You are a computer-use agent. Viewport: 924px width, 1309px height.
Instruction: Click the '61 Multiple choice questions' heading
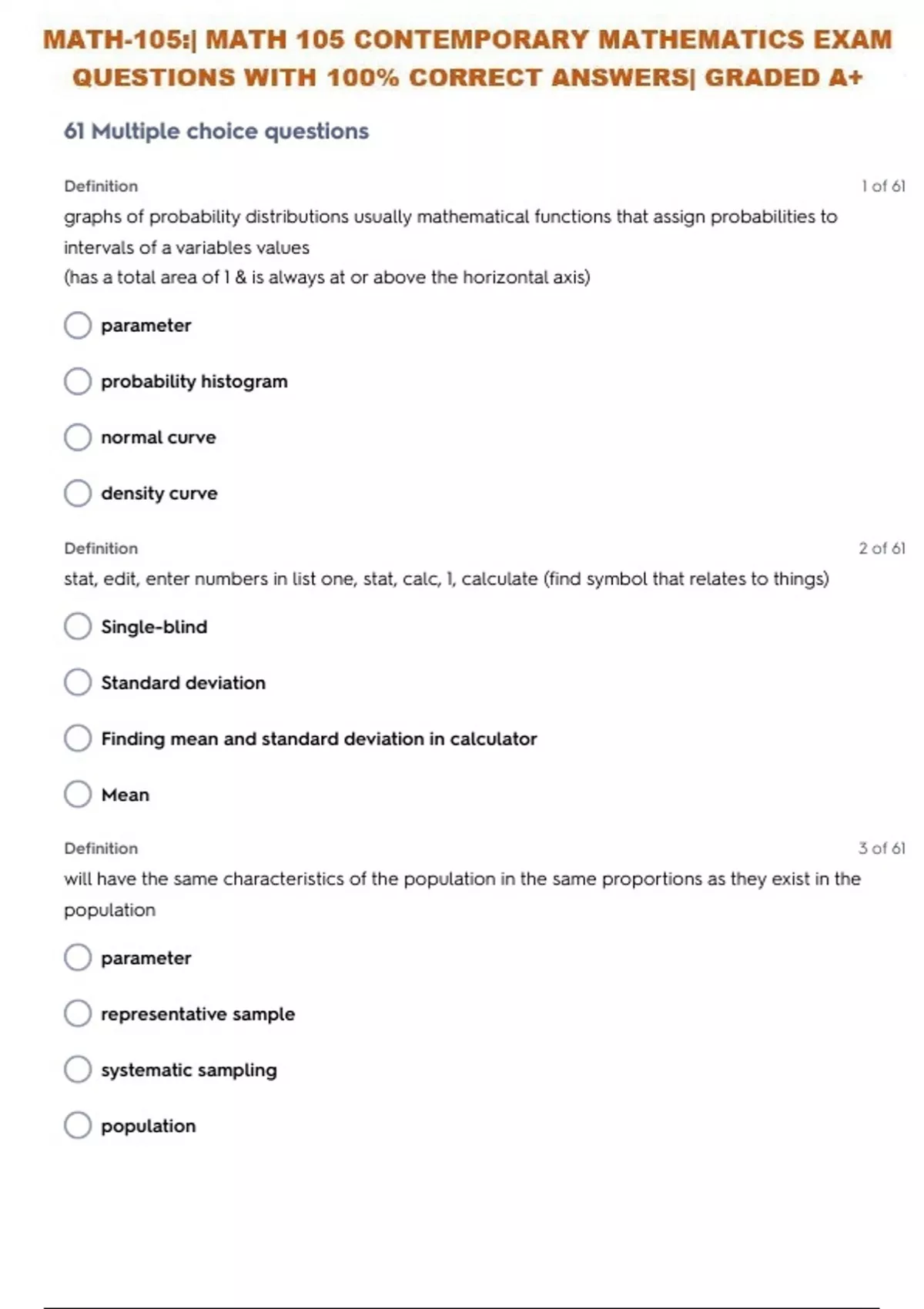216,132
